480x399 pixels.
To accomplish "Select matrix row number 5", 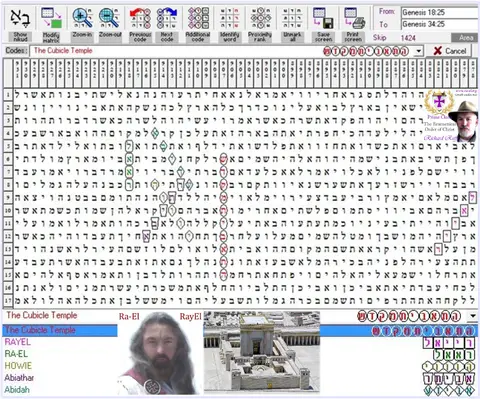I will click(8, 146).
